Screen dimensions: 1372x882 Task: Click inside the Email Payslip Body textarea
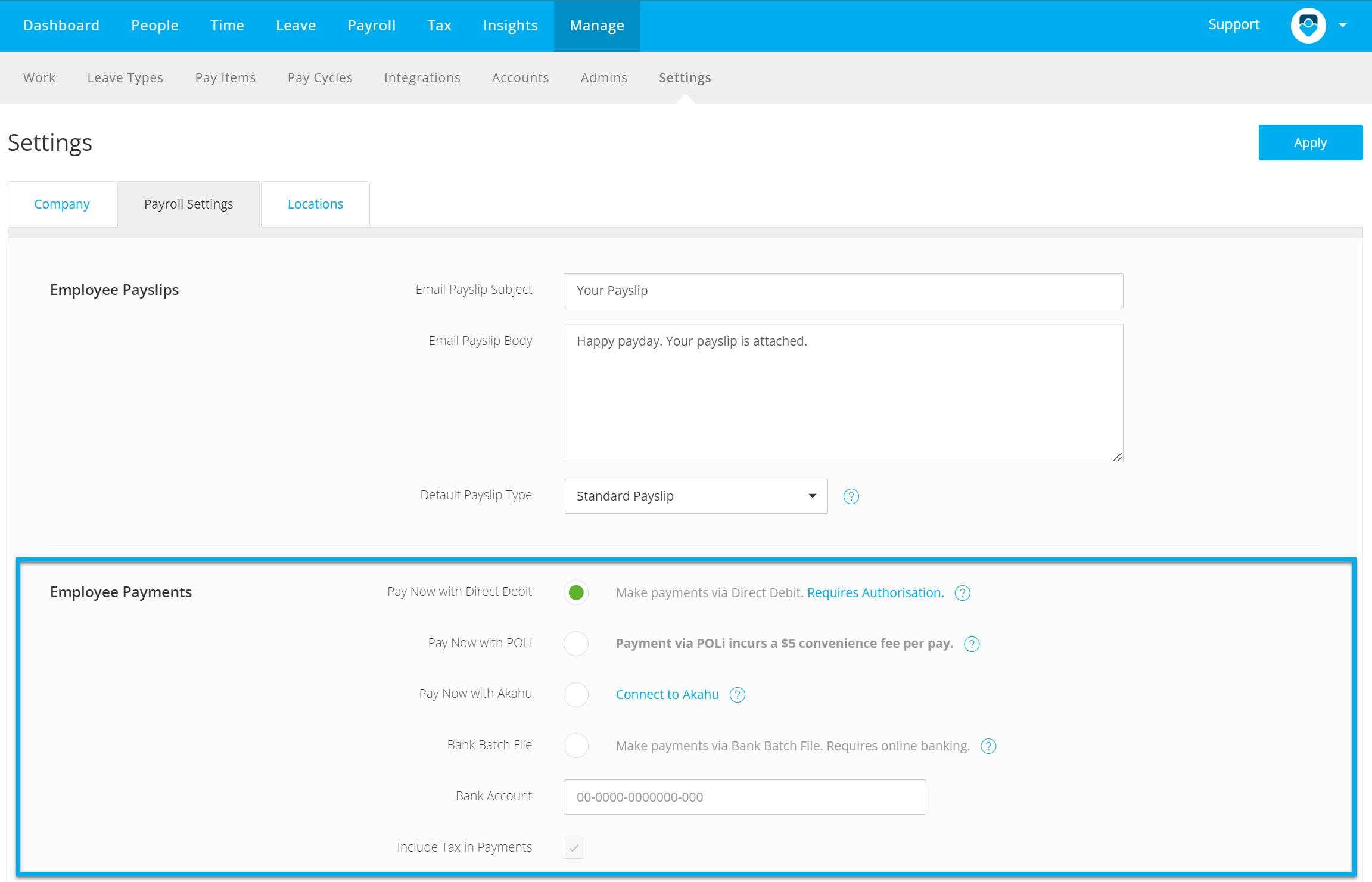(843, 393)
